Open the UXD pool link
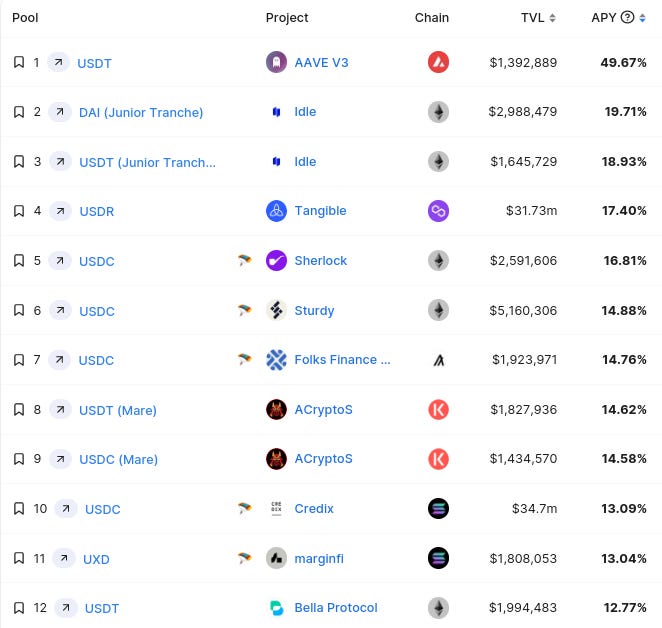Screen dimensions: 662x628 coord(96,560)
